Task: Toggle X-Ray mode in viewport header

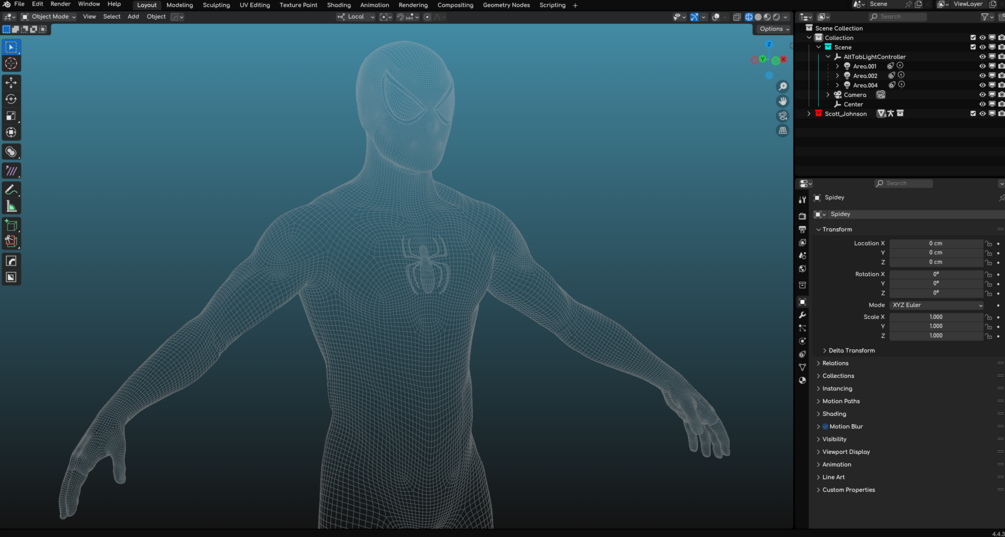Action: (x=736, y=17)
